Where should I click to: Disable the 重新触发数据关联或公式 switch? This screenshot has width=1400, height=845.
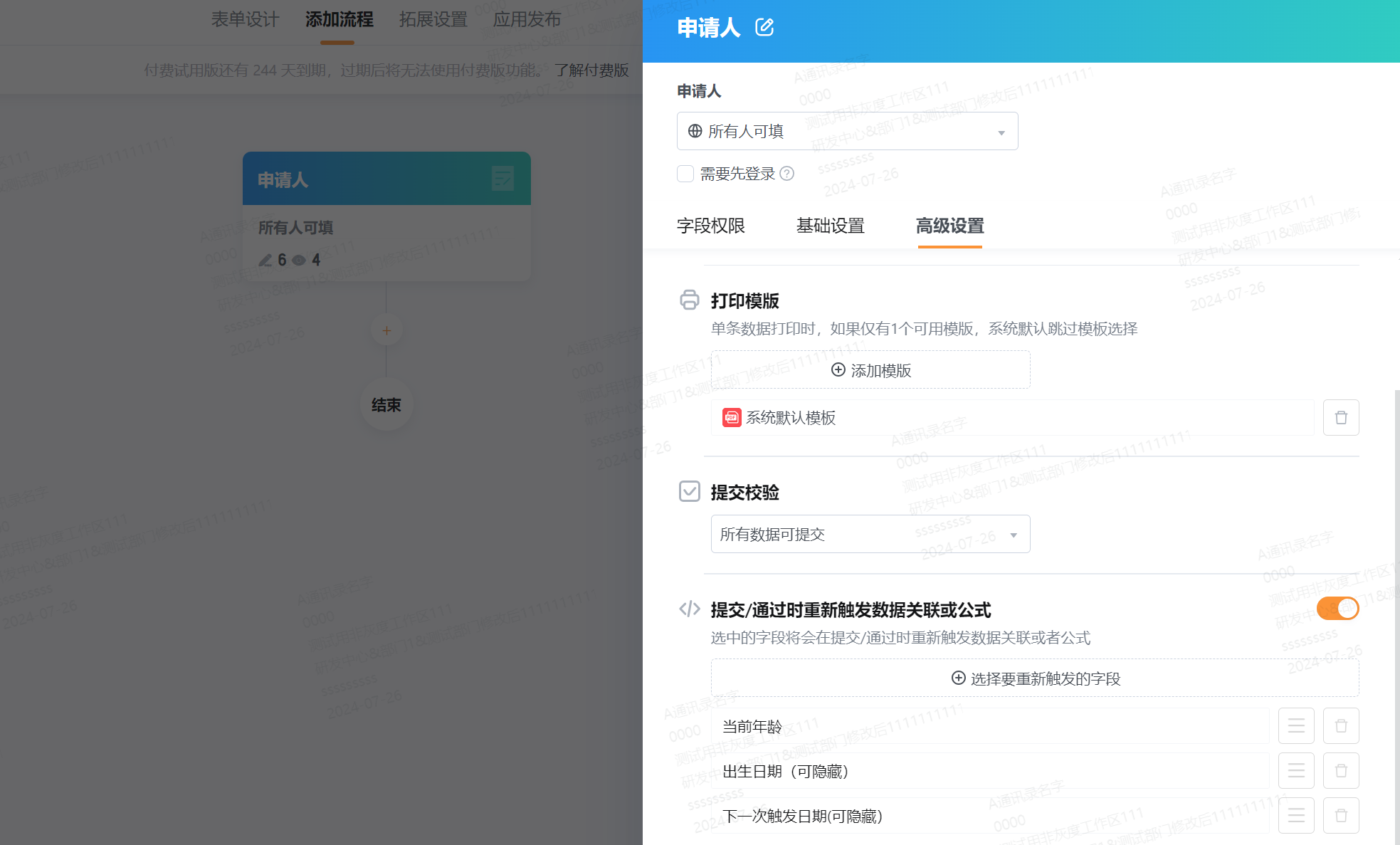click(1337, 608)
